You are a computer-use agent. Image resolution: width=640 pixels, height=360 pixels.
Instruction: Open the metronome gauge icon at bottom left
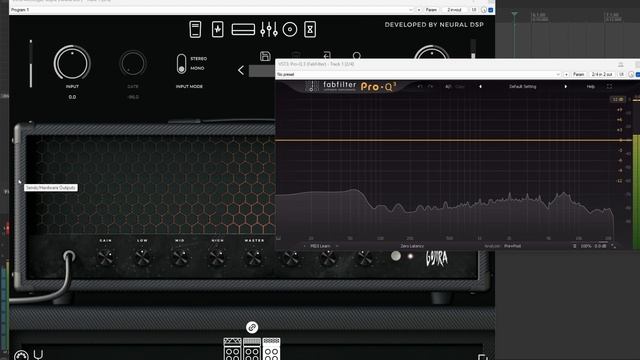[21, 355]
